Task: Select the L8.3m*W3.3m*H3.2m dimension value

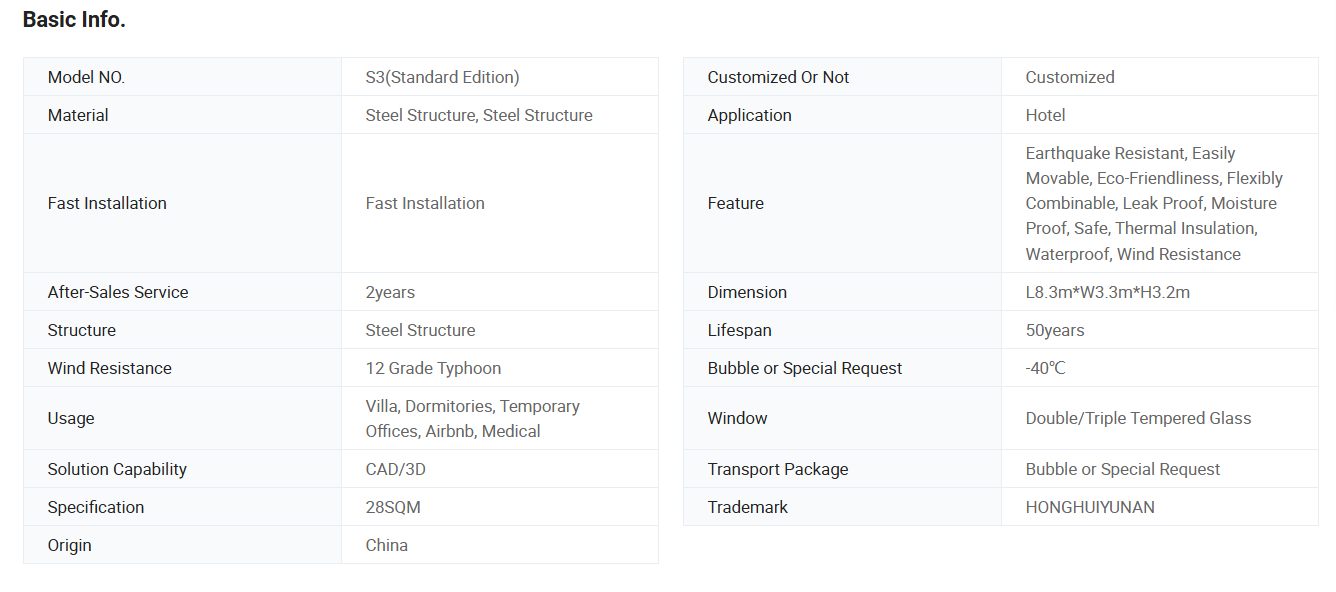Action: 1107,292
